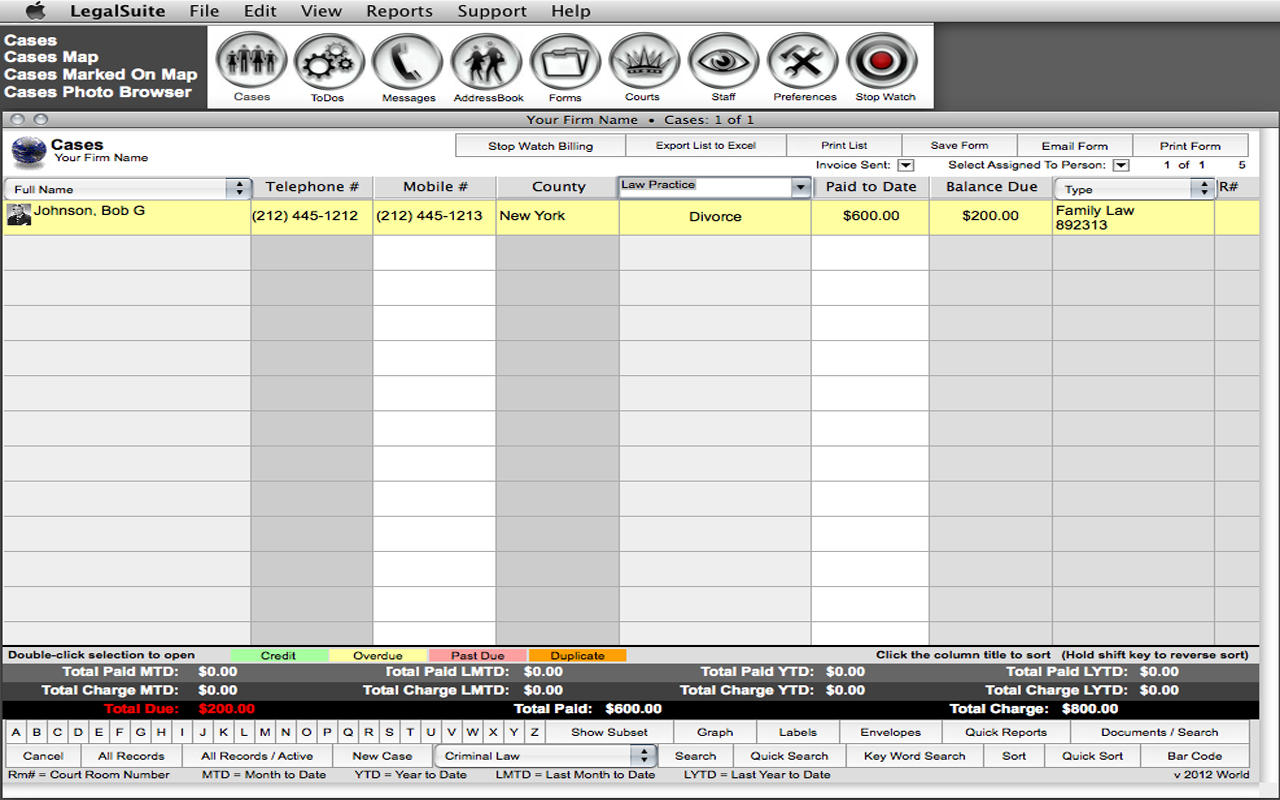Click the globe icon beside Cases title
This screenshot has height=800, width=1280.
[x=28, y=152]
